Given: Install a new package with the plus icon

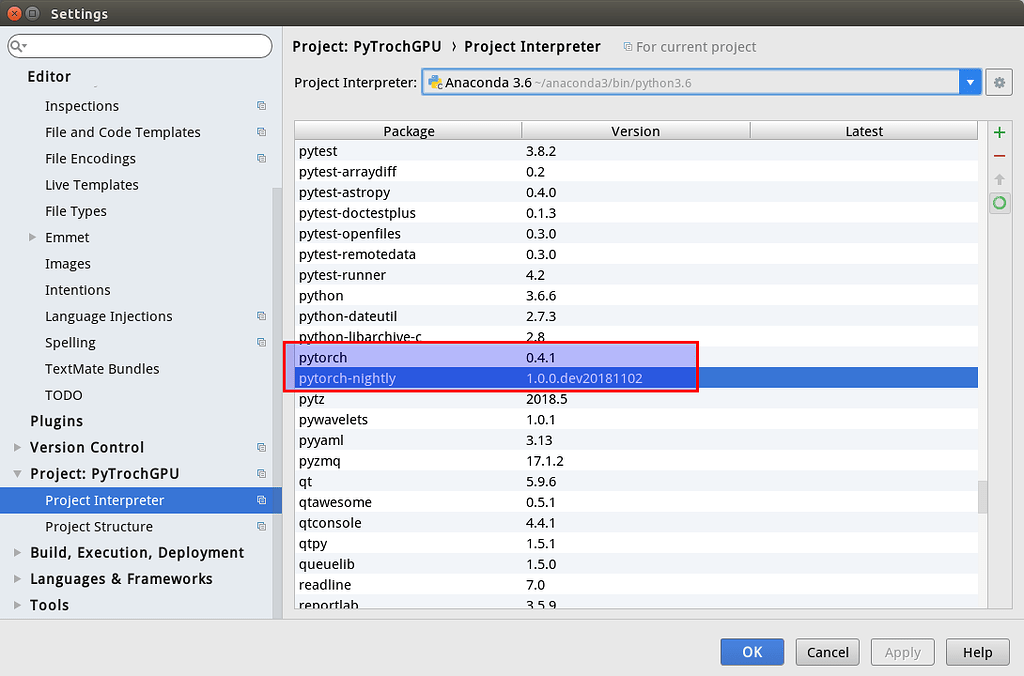Looking at the screenshot, I should 999,131.
